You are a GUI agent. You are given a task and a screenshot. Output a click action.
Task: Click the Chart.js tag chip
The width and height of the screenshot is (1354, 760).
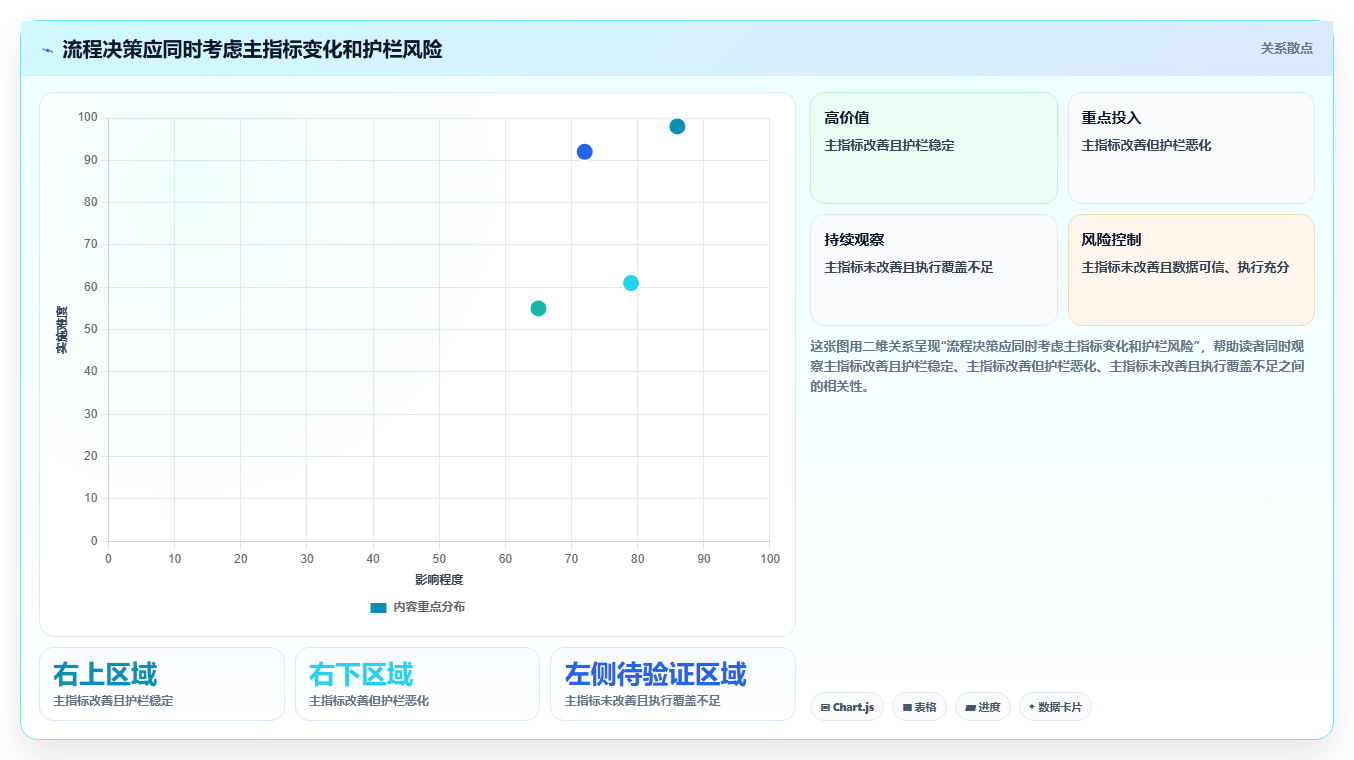click(x=847, y=707)
